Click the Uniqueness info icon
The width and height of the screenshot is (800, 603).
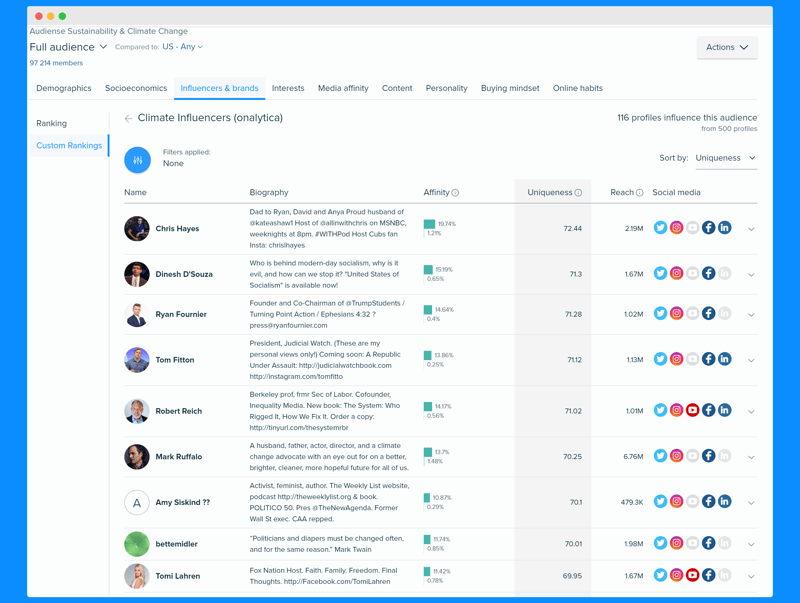(x=578, y=193)
